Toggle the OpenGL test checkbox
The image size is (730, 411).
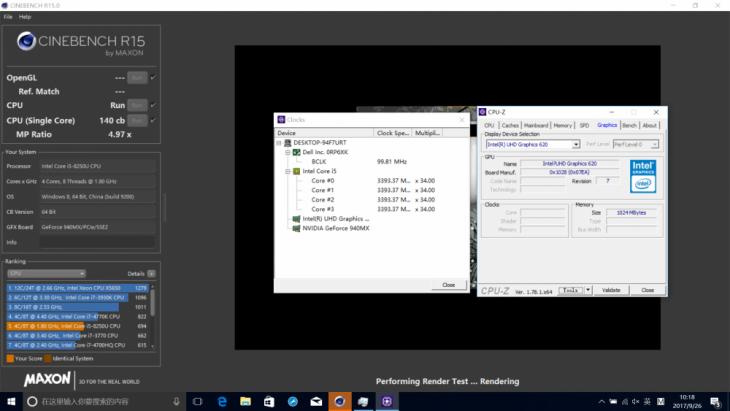153,78
